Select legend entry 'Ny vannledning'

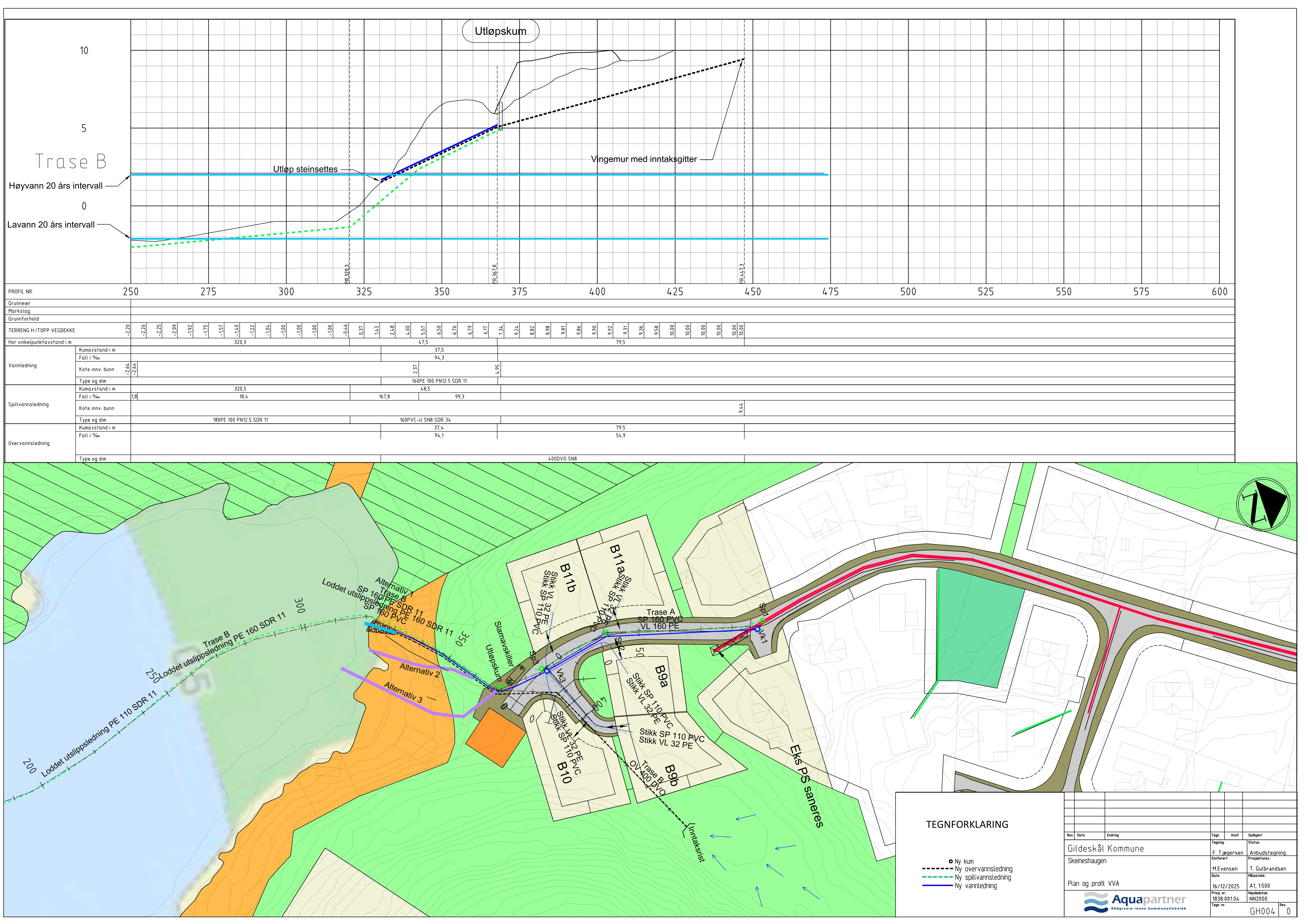click(976, 886)
